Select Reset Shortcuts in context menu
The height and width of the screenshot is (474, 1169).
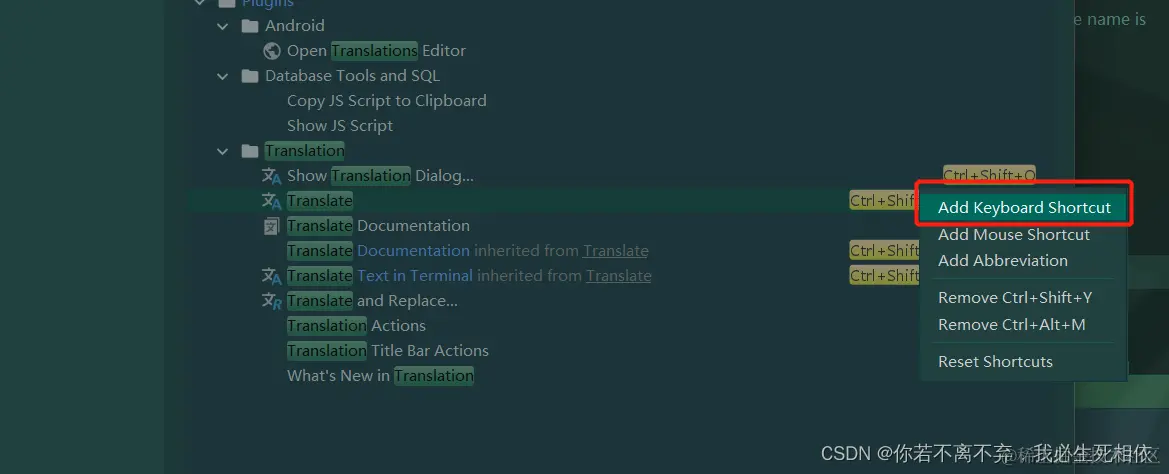[x=995, y=361]
